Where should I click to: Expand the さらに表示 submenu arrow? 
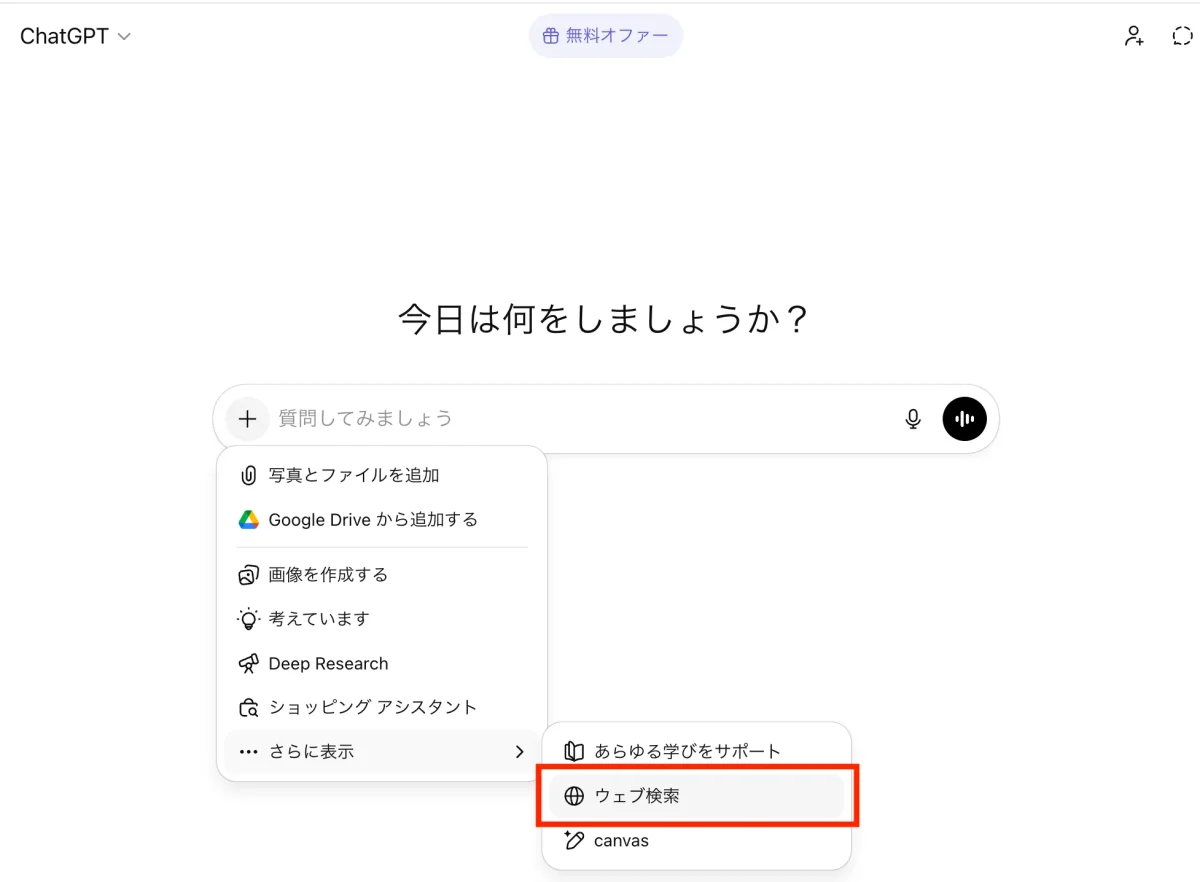519,752
